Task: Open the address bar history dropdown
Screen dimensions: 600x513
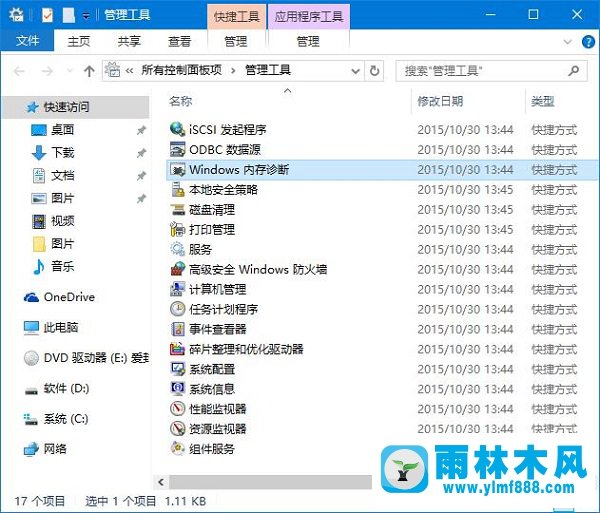Action: 355,71
